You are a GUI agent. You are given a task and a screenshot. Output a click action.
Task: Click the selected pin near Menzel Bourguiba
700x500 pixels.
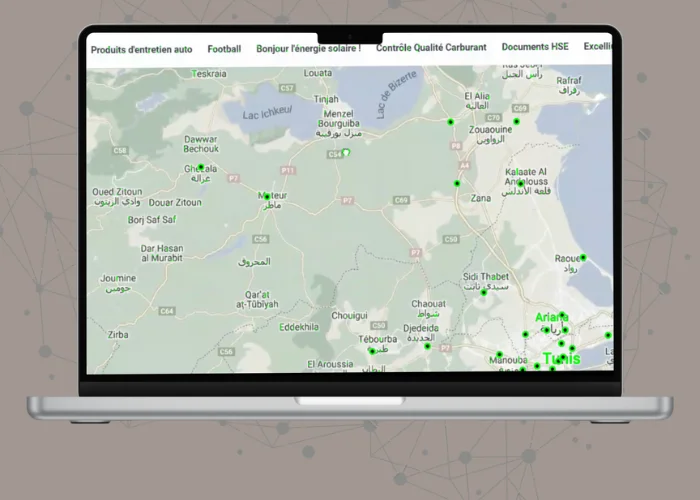[346, 153]
